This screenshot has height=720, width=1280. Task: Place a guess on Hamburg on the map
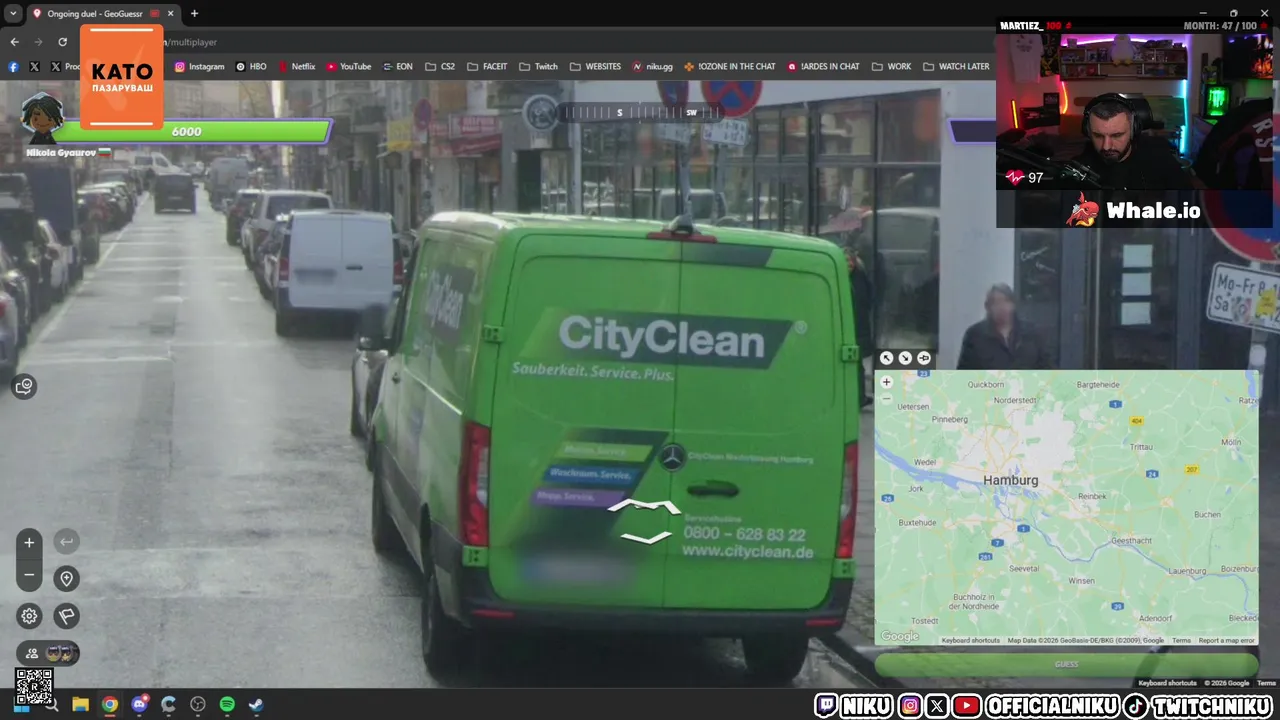click(1011, 480)
